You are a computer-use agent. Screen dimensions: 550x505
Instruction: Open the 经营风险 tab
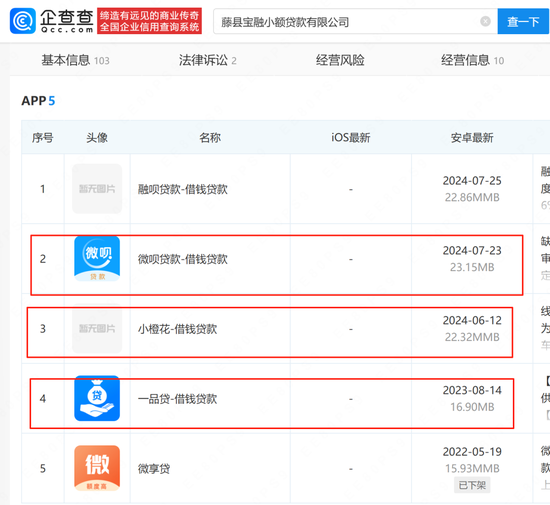(340, 60)
